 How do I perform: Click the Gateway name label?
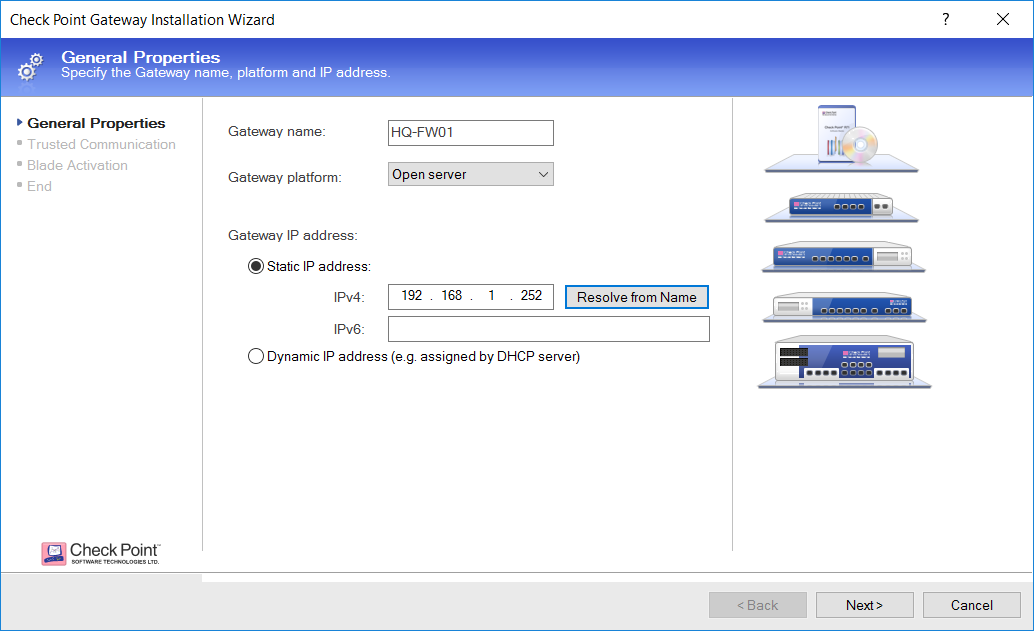click(277, 131)
